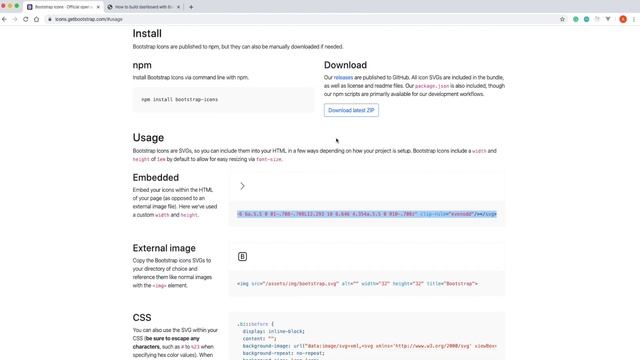Click the Usage heading
Viewport: 640px width, 360px height.
tap(148, 138)
